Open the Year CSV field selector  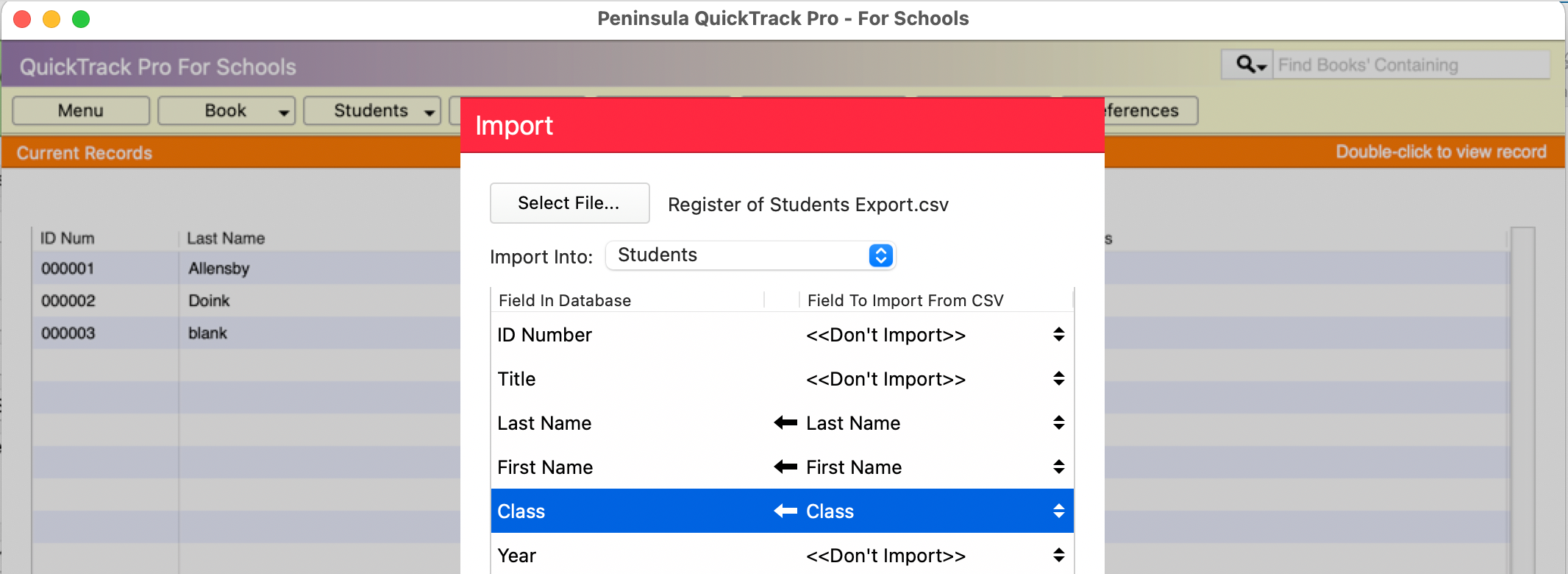1058,555
